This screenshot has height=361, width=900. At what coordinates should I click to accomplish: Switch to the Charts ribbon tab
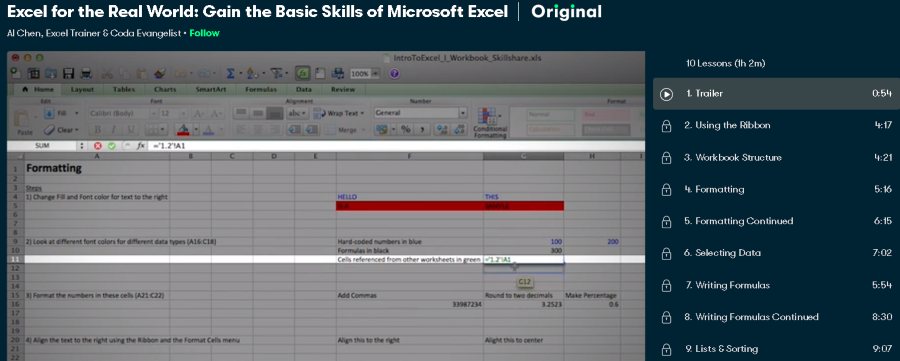165,90
